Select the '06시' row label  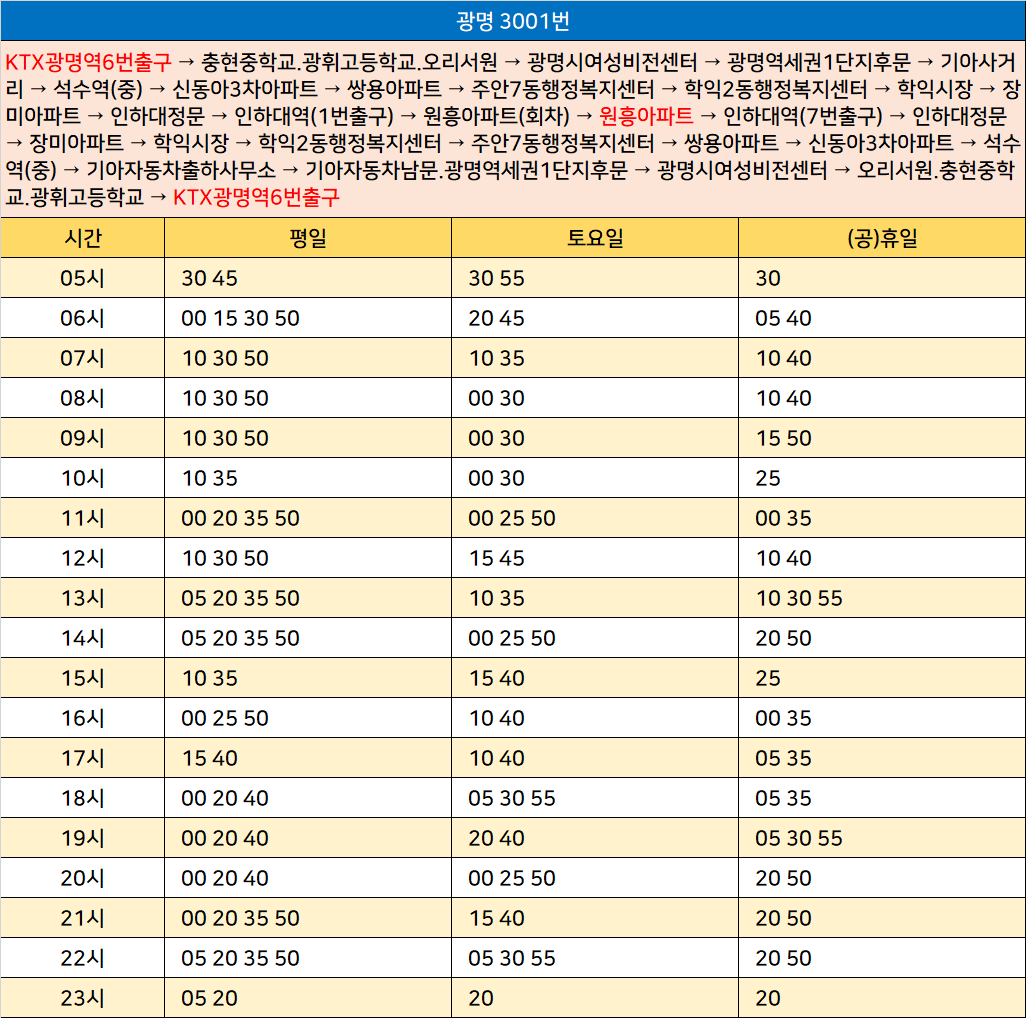coord(82,318)
